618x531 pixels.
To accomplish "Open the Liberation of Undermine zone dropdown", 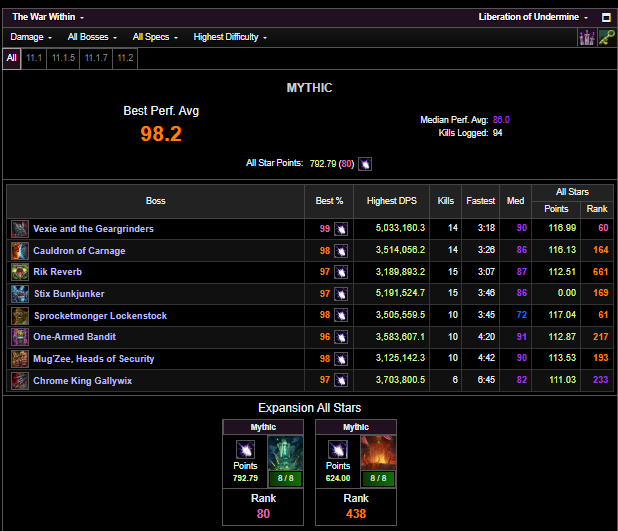I will point(533,17).
